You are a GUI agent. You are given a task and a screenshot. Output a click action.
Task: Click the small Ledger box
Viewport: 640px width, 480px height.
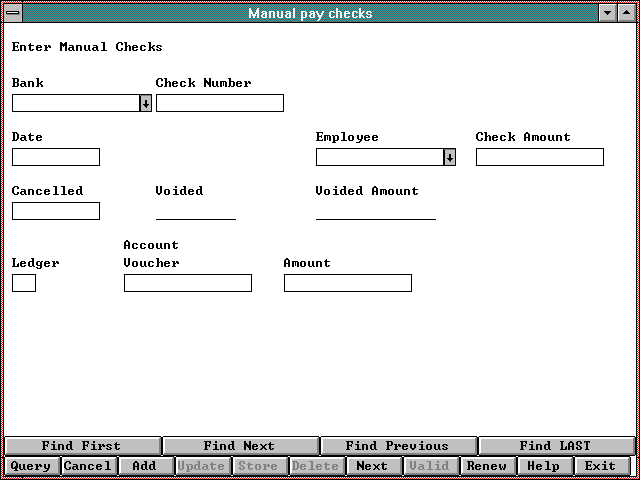(24, 283)
